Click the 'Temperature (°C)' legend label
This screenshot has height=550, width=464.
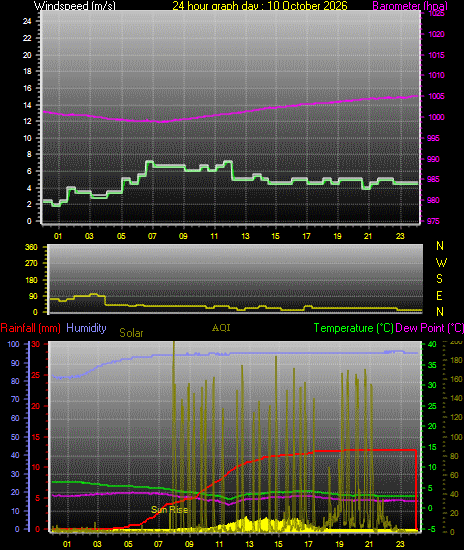(353, 328)
